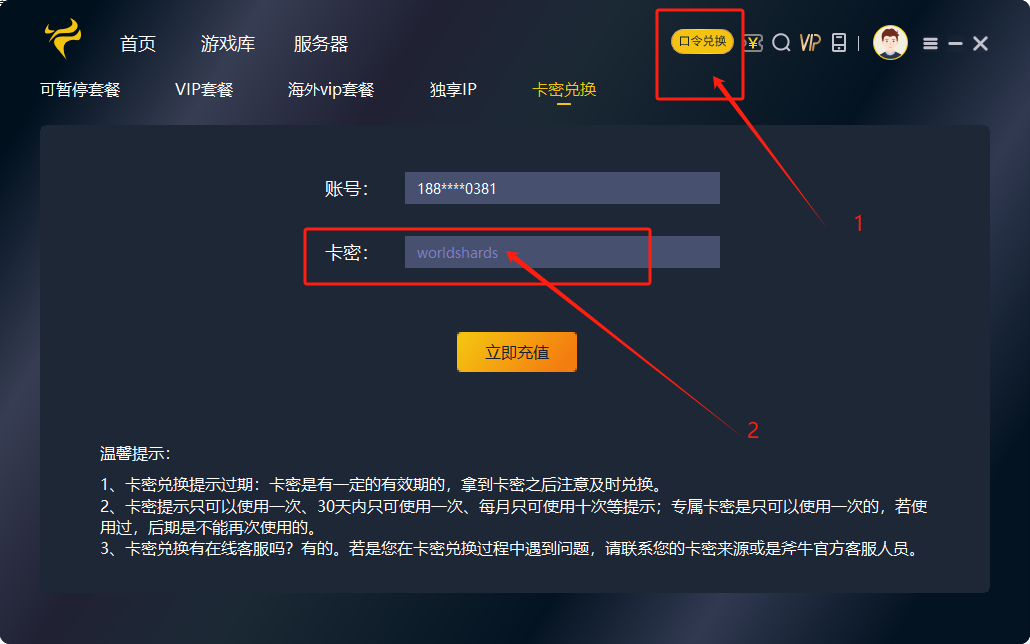This screenshot has width=1030, height=644.
Task: Switch to VIP套餐 tab
Action: 204,89
